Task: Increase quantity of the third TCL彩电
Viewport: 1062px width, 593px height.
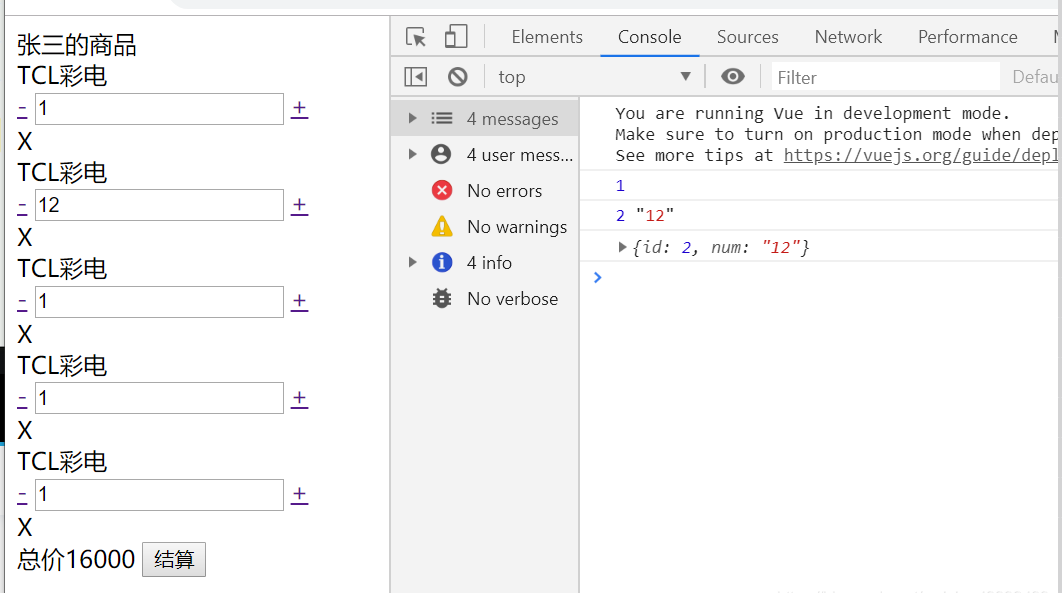Action: pos(299,301)
